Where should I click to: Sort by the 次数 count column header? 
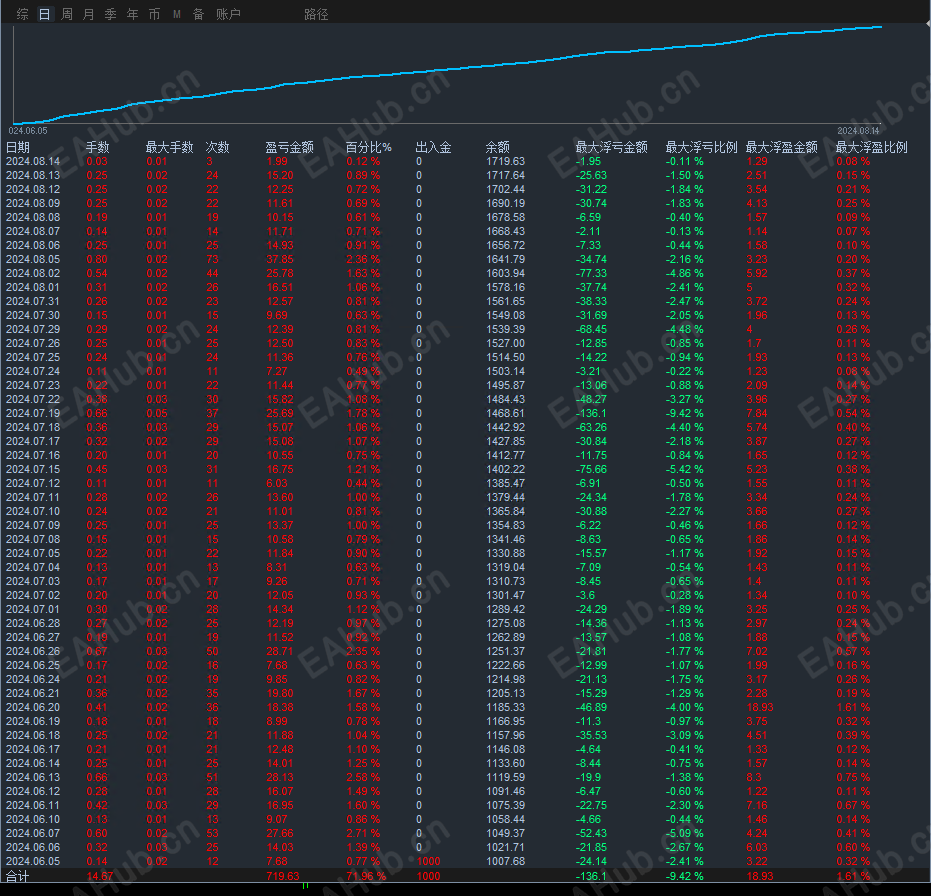(x=217, y=147)
